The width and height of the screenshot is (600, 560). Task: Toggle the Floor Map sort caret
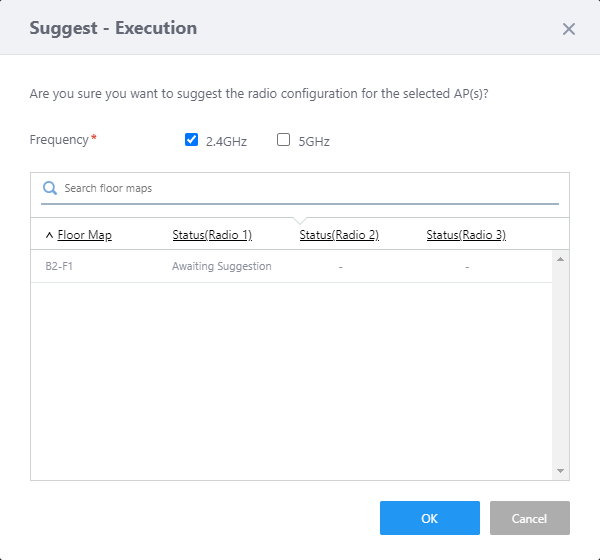(x=49, y=235)
